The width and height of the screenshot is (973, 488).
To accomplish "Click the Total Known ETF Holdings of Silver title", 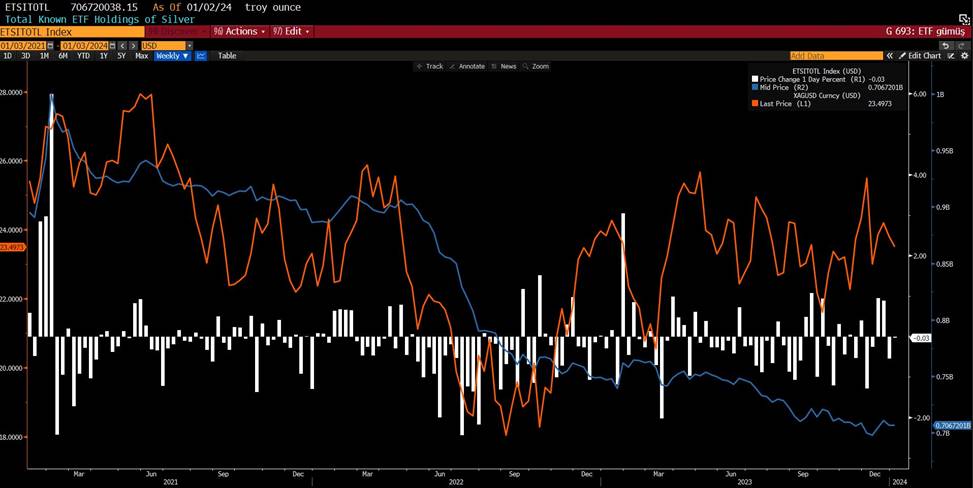I will point(100,19).
